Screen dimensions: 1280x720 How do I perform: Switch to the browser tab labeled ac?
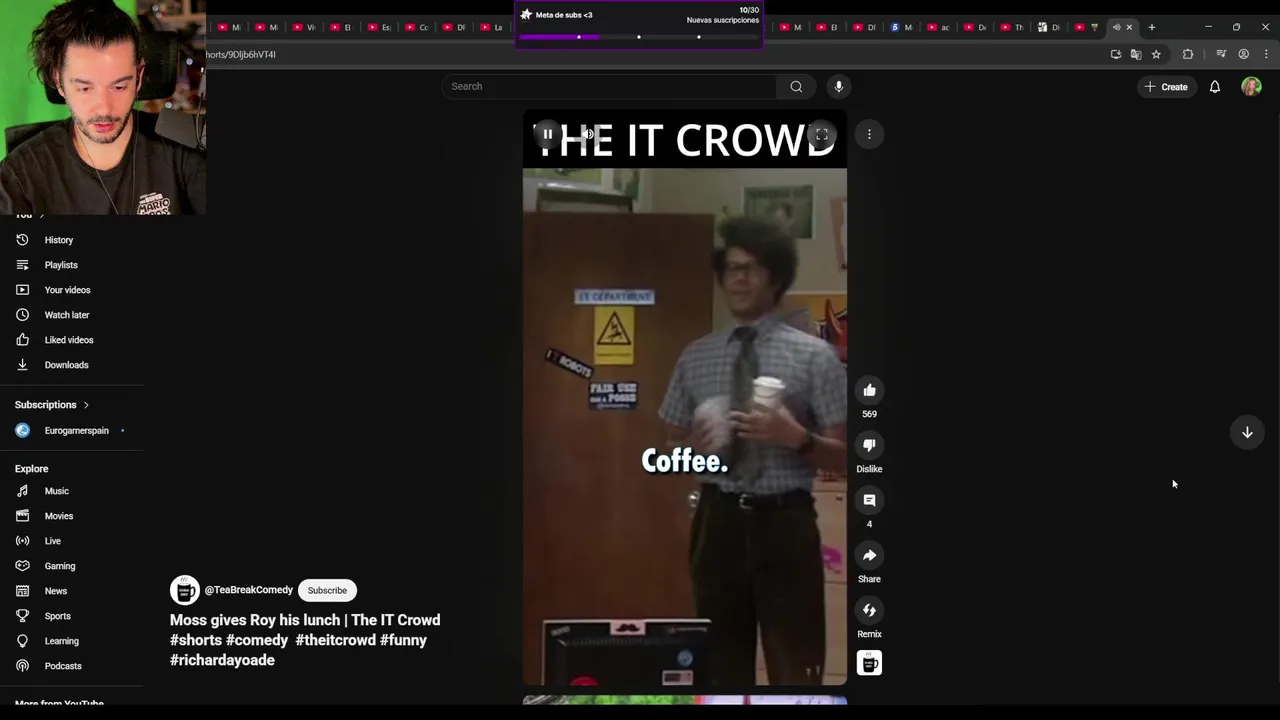939,27
